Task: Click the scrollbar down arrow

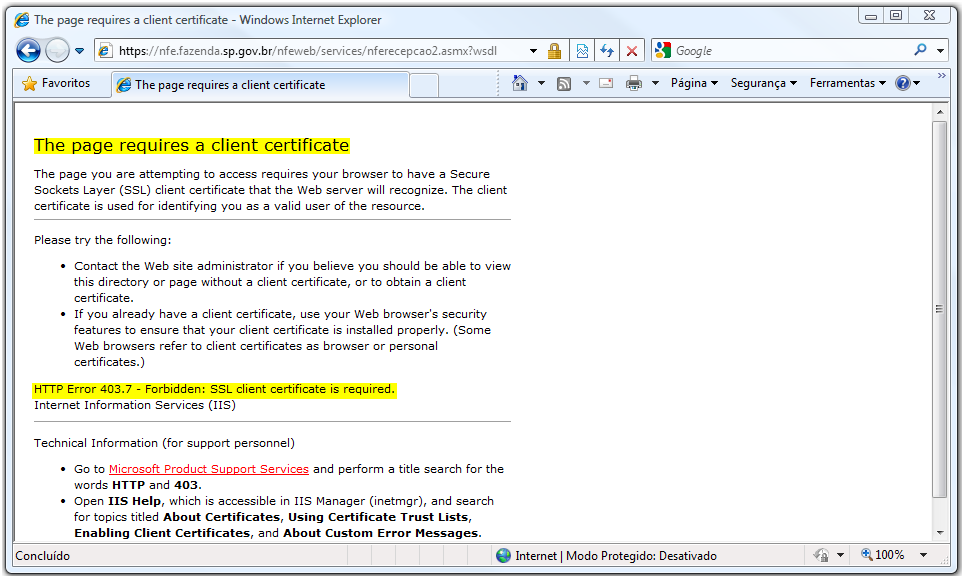Action: 939,532
